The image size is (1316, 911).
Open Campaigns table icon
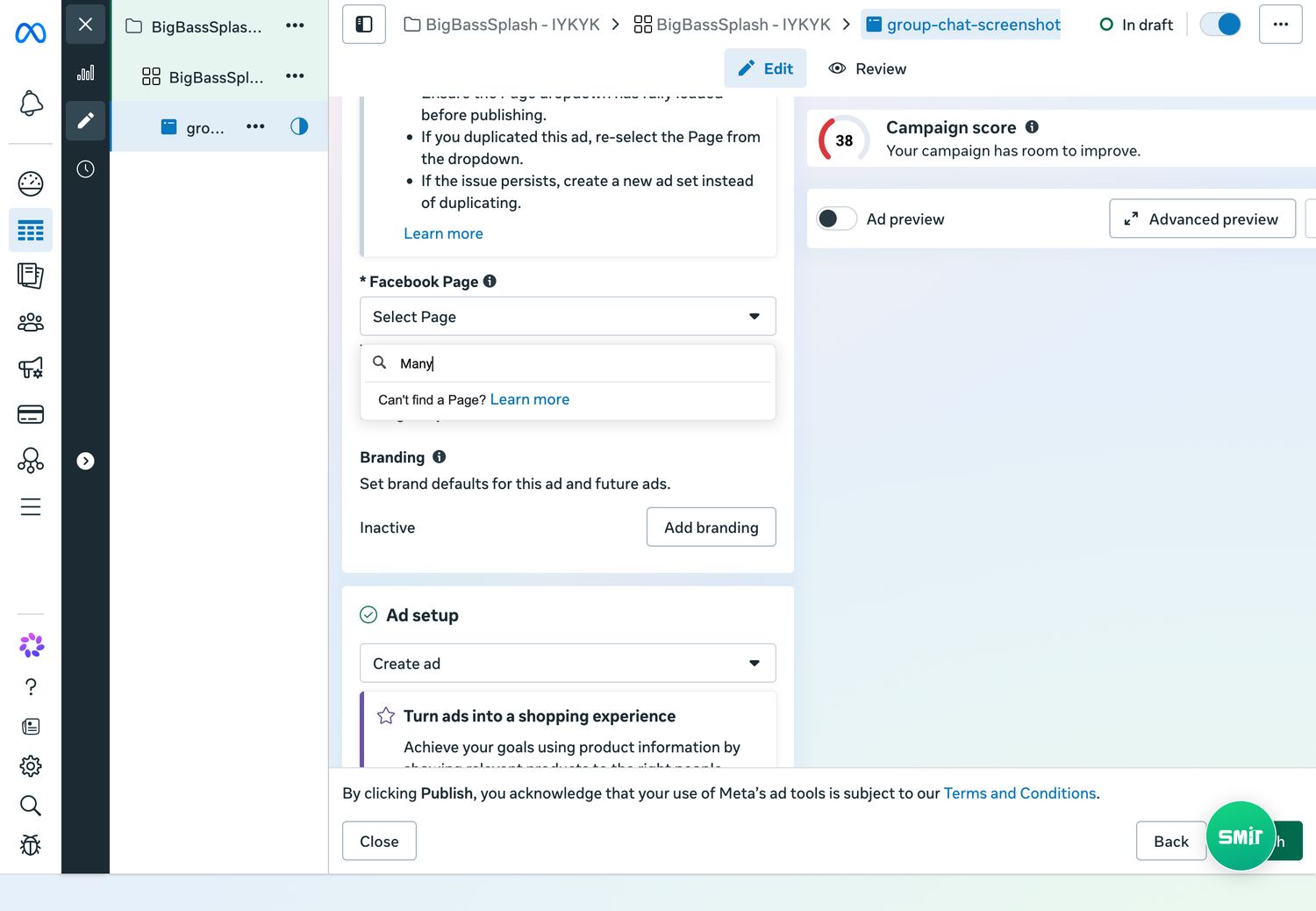31,231
